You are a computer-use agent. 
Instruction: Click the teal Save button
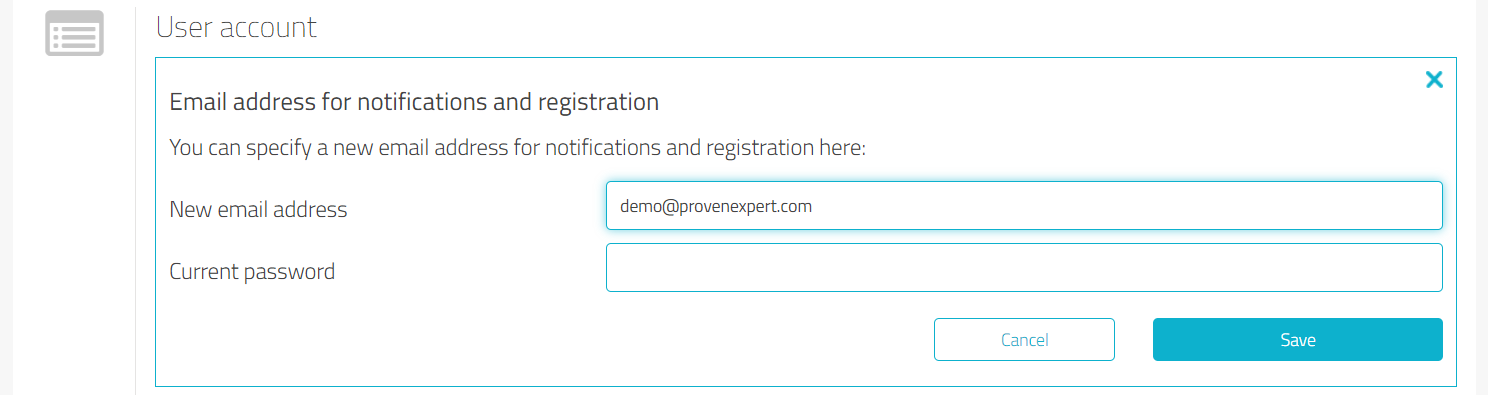[x=1298, y=340]
